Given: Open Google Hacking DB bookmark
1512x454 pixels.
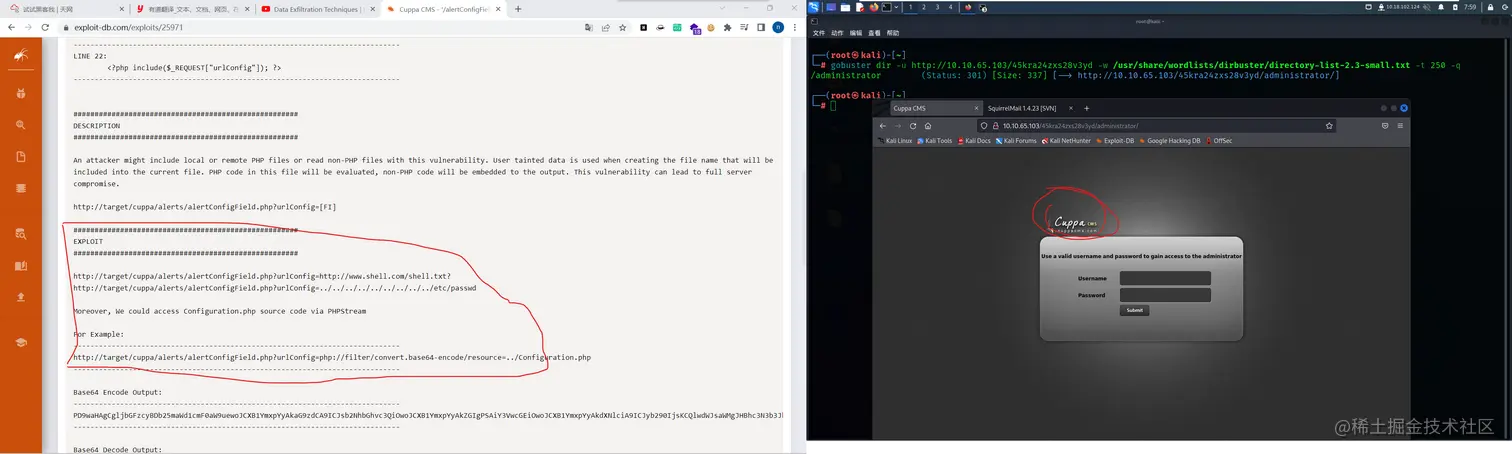Looking at the screenshot, I should 1170,141.
